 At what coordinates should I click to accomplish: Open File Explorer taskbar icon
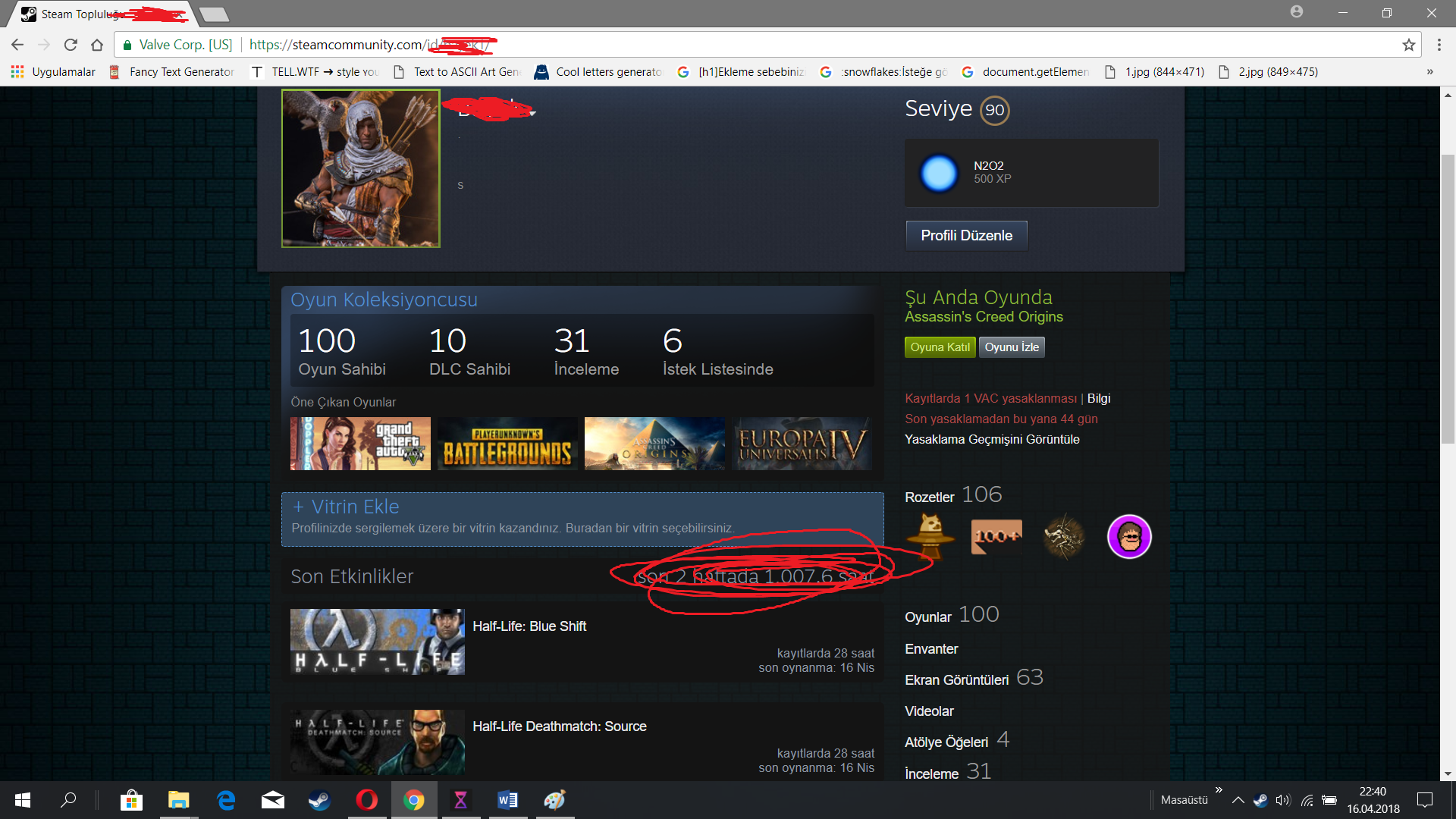(178, 800)
